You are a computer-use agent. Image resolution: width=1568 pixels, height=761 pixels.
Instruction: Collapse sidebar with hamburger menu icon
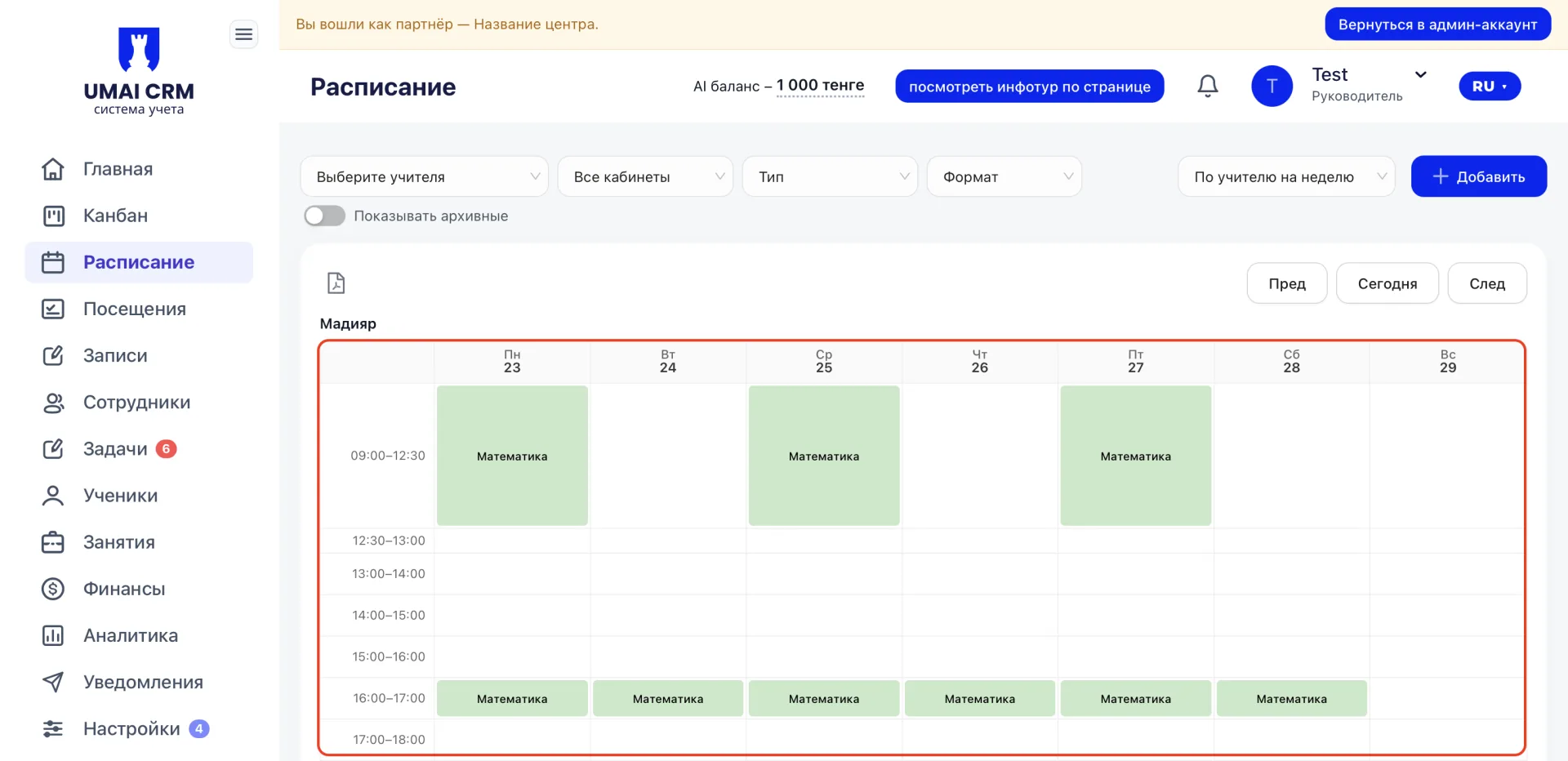click(243, 34)
